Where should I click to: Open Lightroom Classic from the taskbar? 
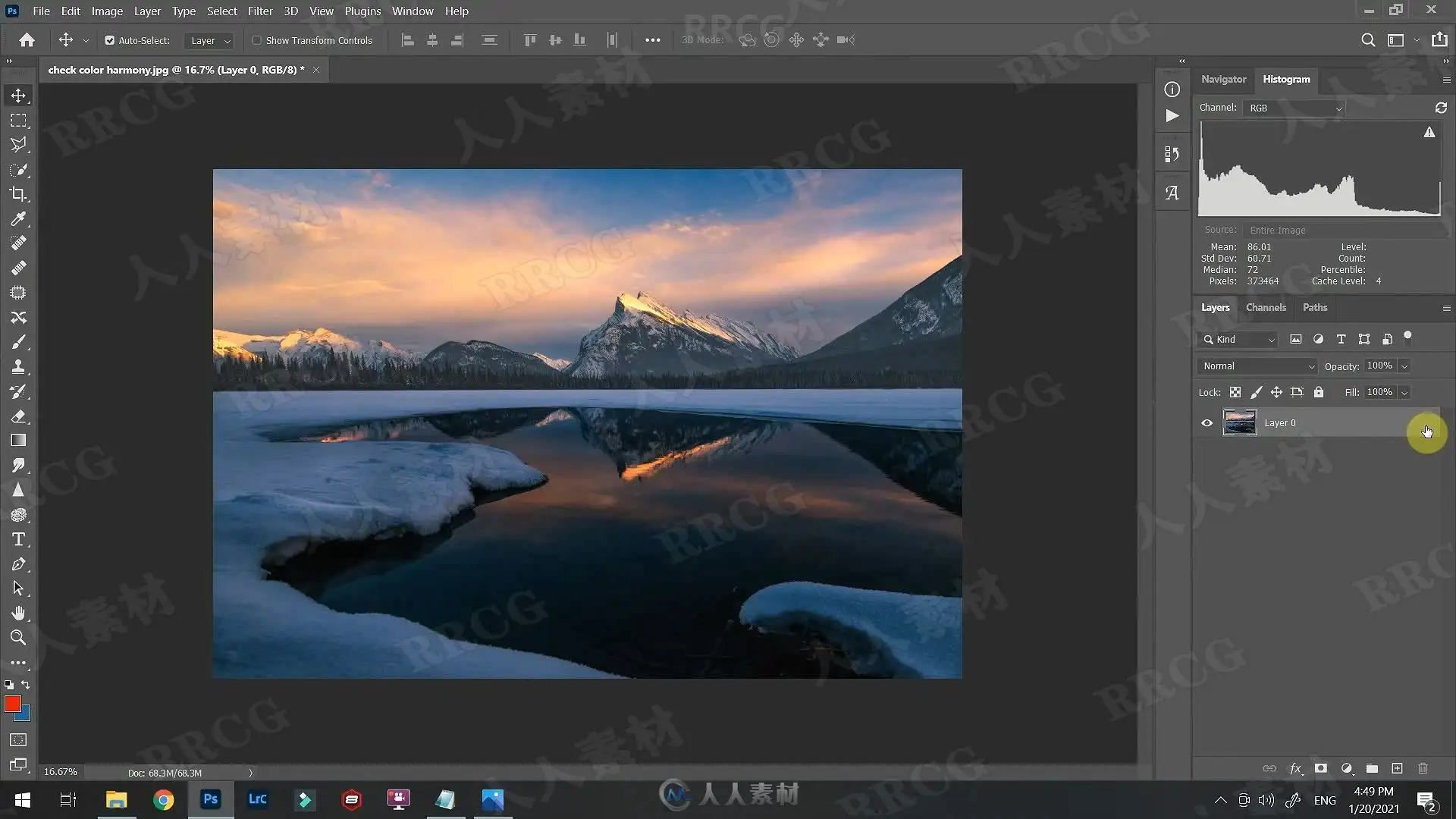pyautogui.click(x=257, y=799)
